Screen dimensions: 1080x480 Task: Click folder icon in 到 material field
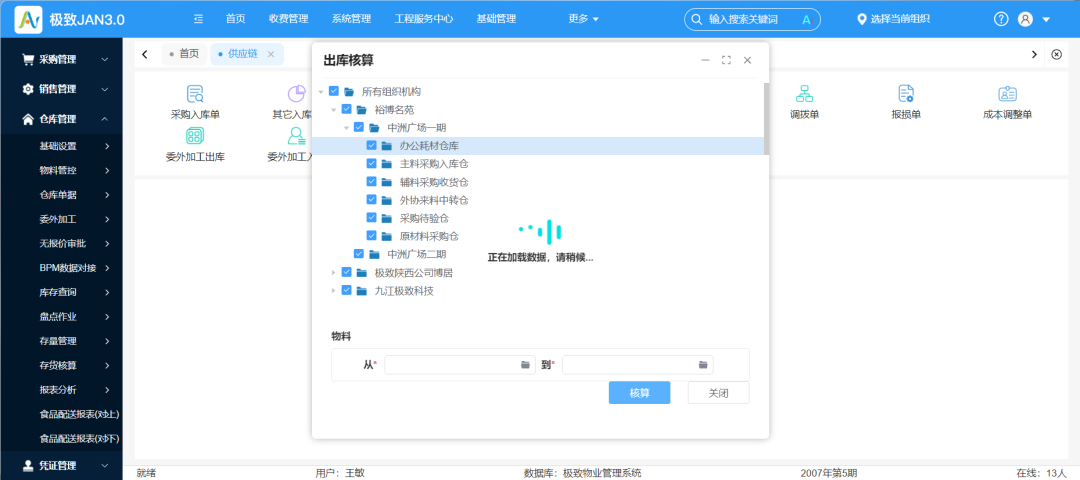coord(703,364)
